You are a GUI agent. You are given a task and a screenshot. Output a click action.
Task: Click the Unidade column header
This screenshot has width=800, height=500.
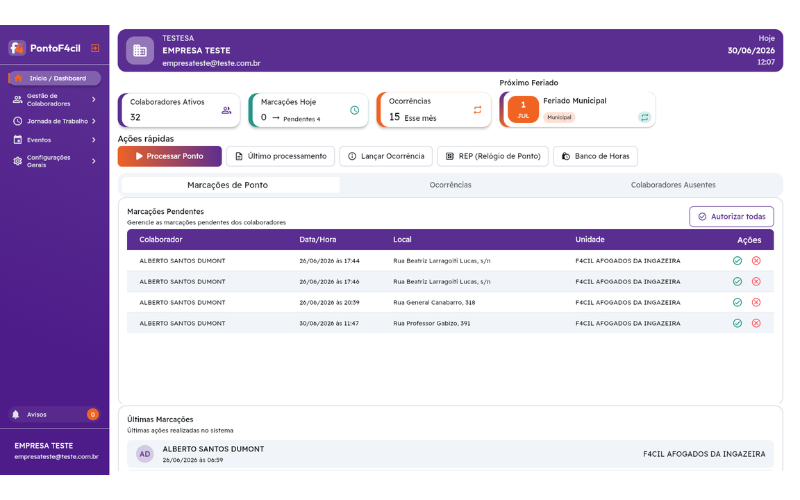click(590, 239)
